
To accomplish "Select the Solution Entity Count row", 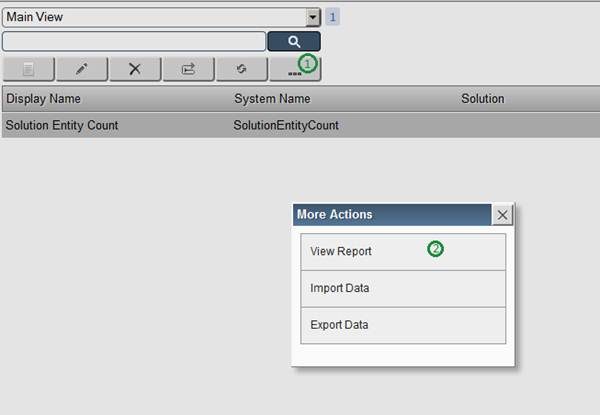I will tap(62, 125).
